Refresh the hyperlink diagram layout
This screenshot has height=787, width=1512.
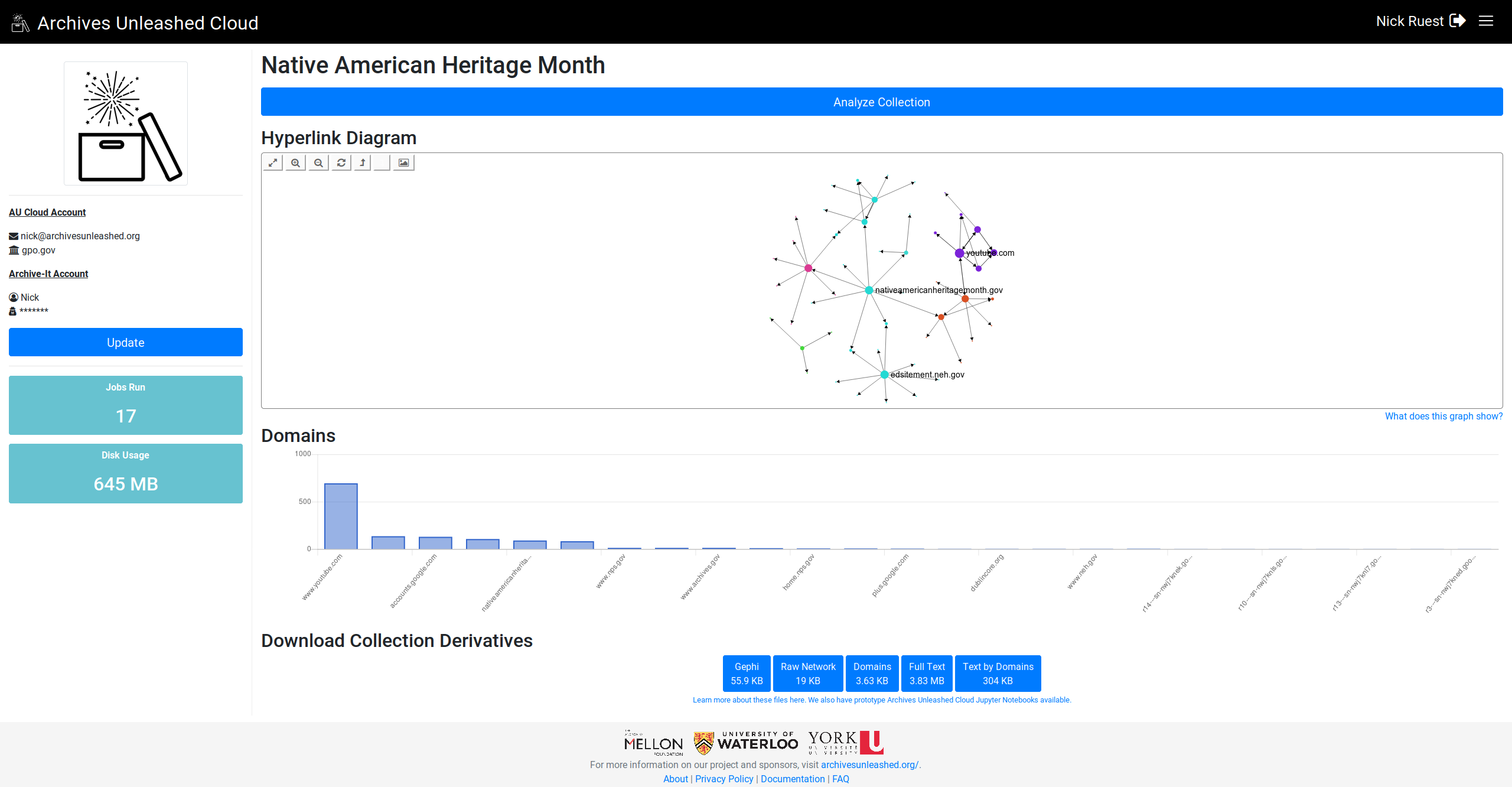click(x=341, y=162)
